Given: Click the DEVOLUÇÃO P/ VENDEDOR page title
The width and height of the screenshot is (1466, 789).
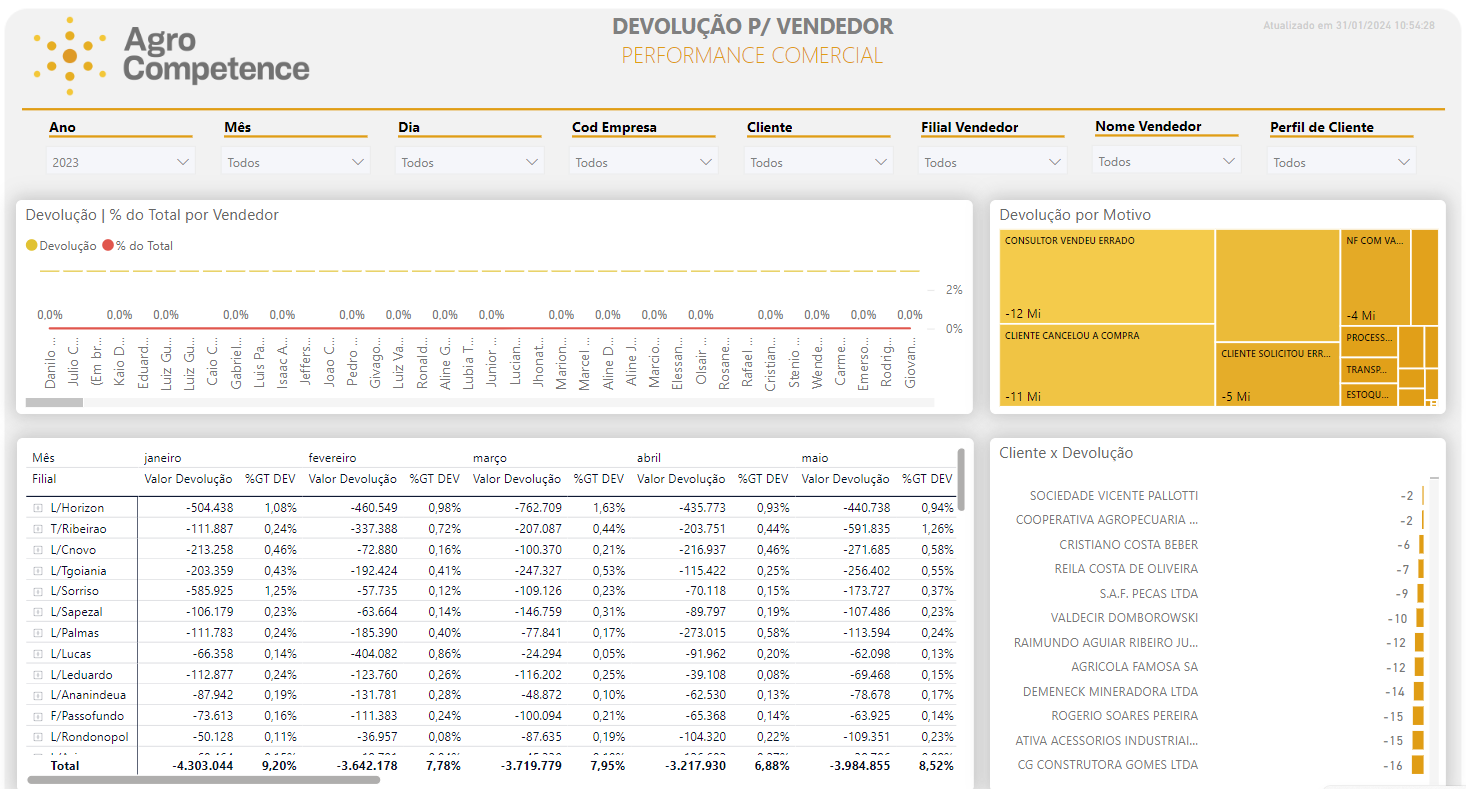Looking at the screenshot, I should pos(753,27).
